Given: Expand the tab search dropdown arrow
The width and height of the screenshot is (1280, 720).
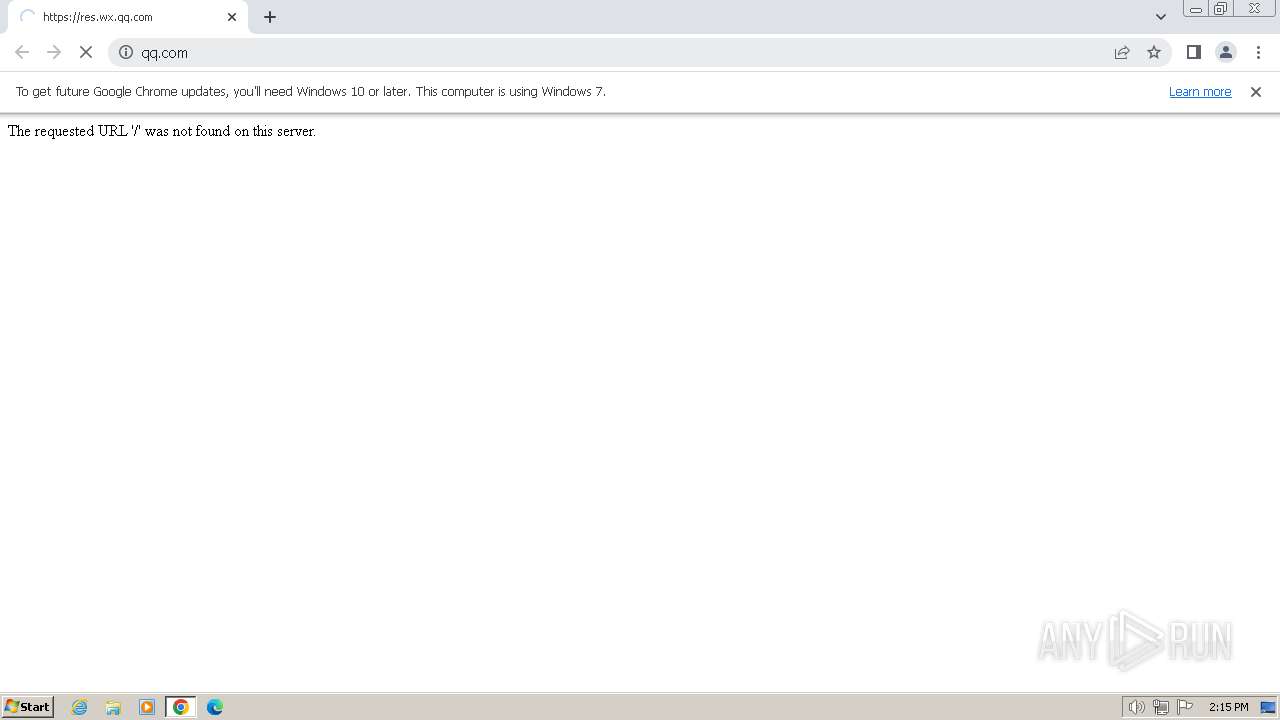Looking at the screenshot, I should [x=1160, y=16].
